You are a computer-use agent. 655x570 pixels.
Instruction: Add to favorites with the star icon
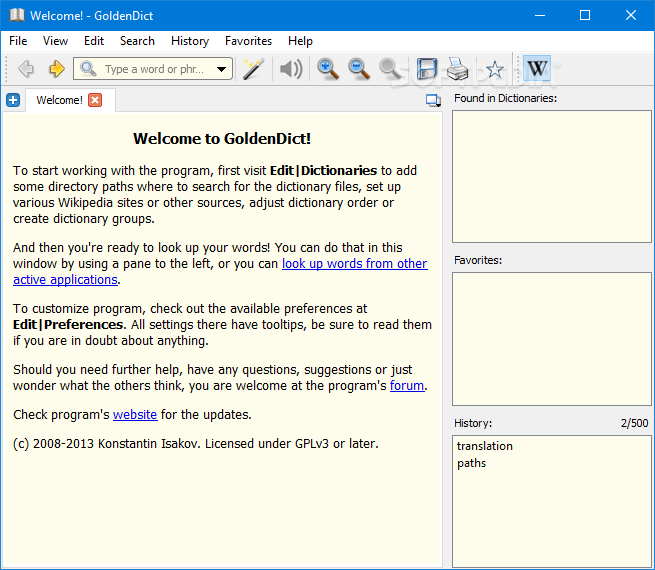click(x=495, y=69)
